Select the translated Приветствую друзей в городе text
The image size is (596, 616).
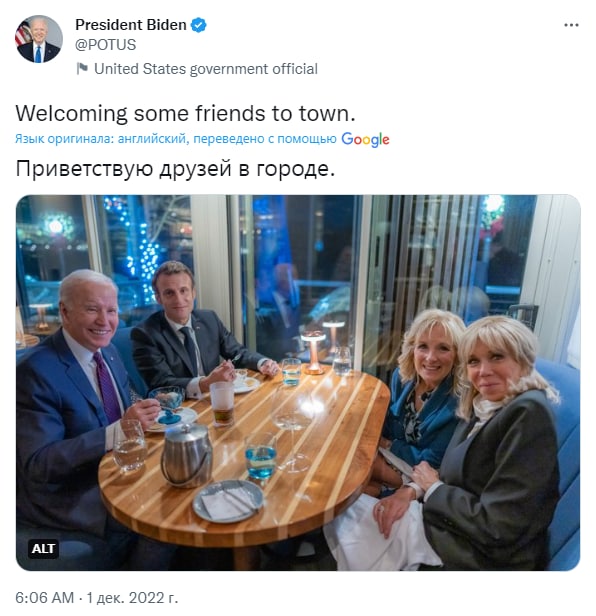(175, 169)
